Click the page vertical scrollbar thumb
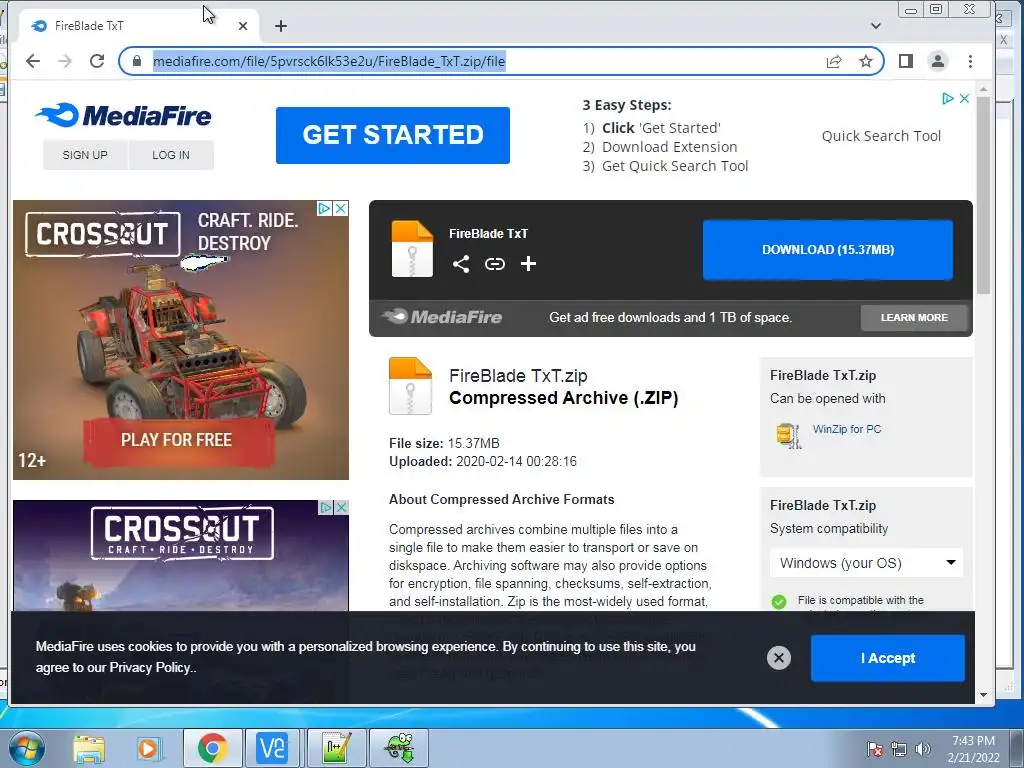1024x768 pixels. [x=984, y=196]
